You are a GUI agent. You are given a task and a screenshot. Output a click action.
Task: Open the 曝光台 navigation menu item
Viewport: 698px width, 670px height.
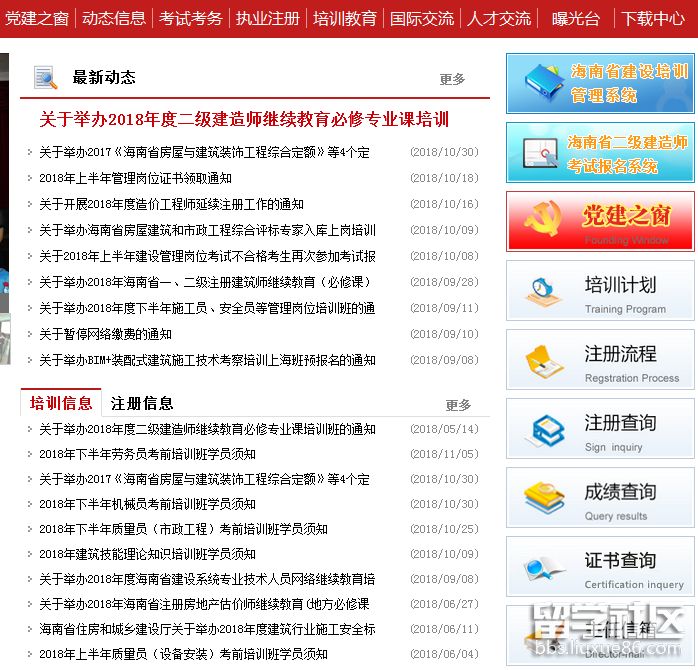coord(576,19)
